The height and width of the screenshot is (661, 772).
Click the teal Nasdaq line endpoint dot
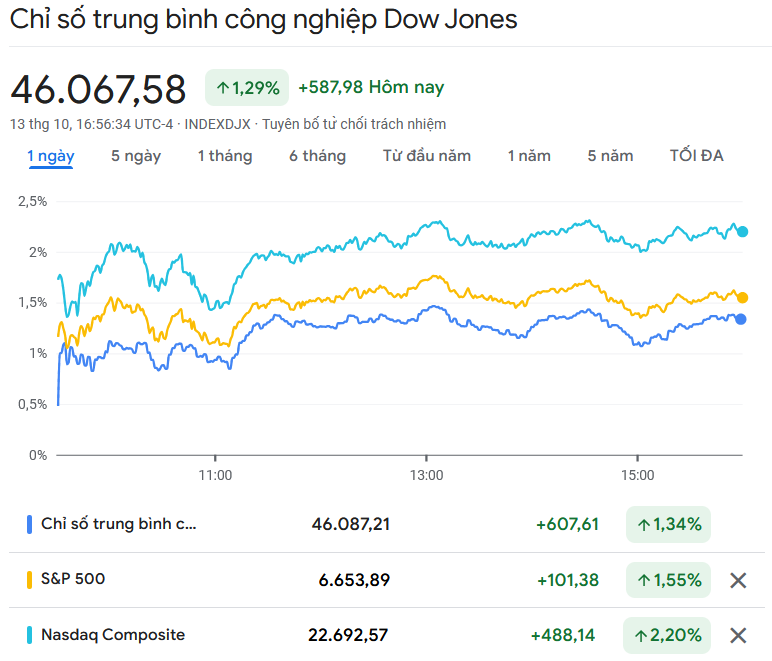[742, 232]
